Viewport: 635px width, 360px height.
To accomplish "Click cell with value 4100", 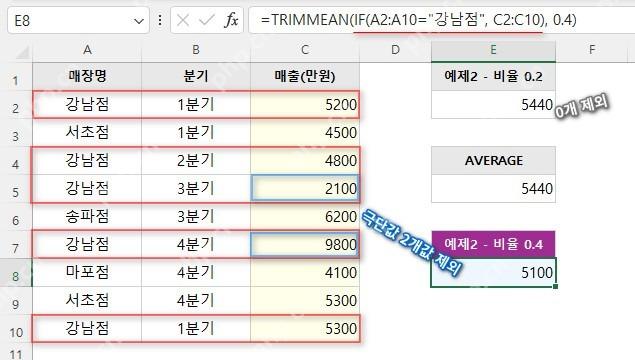I will pos(305,272).
